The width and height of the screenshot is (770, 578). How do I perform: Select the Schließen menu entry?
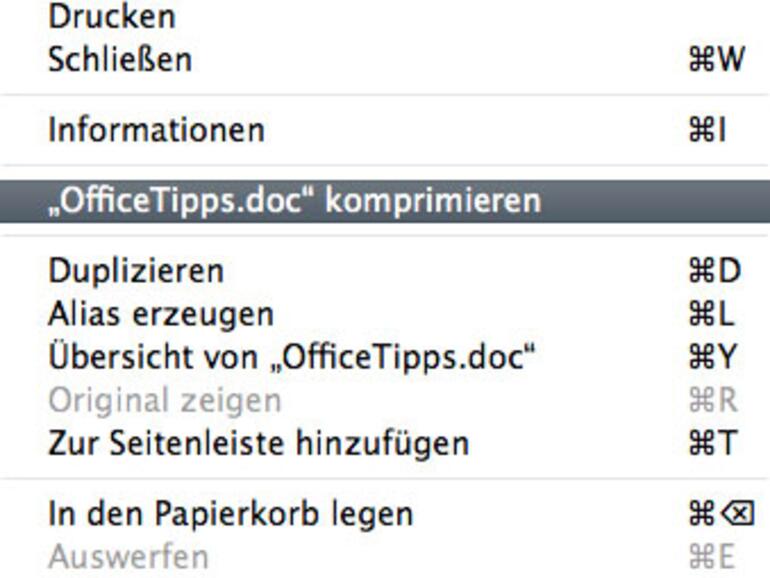tap(120, 59)
